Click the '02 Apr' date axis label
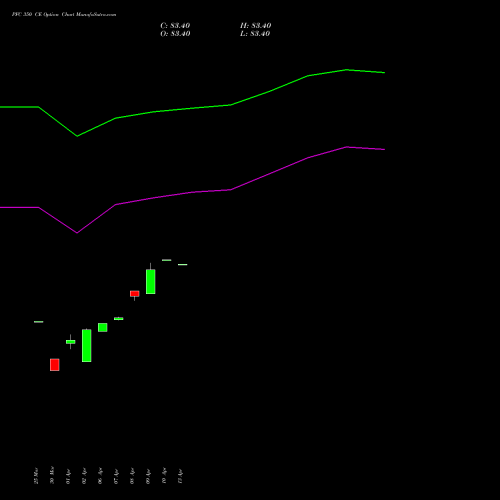 (x=84, y=477)
